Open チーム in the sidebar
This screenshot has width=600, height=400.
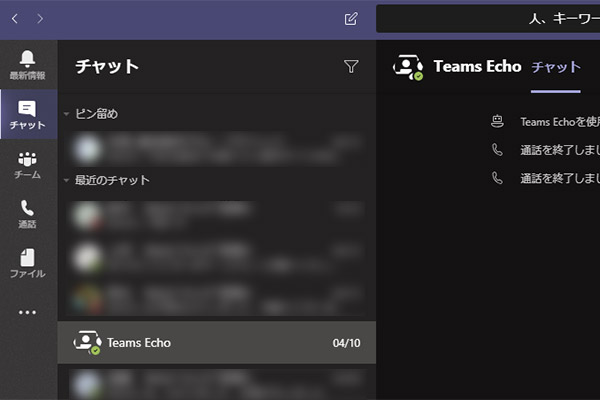(x=28, y=165)
